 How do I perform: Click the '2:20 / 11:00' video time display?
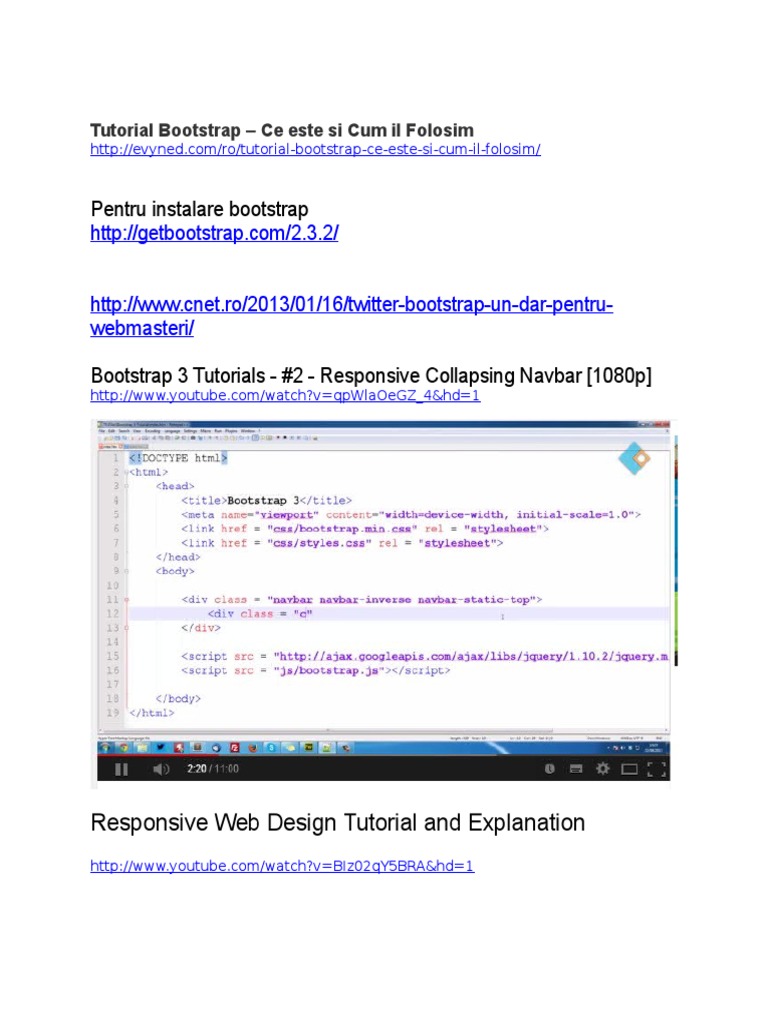point(213,769)
